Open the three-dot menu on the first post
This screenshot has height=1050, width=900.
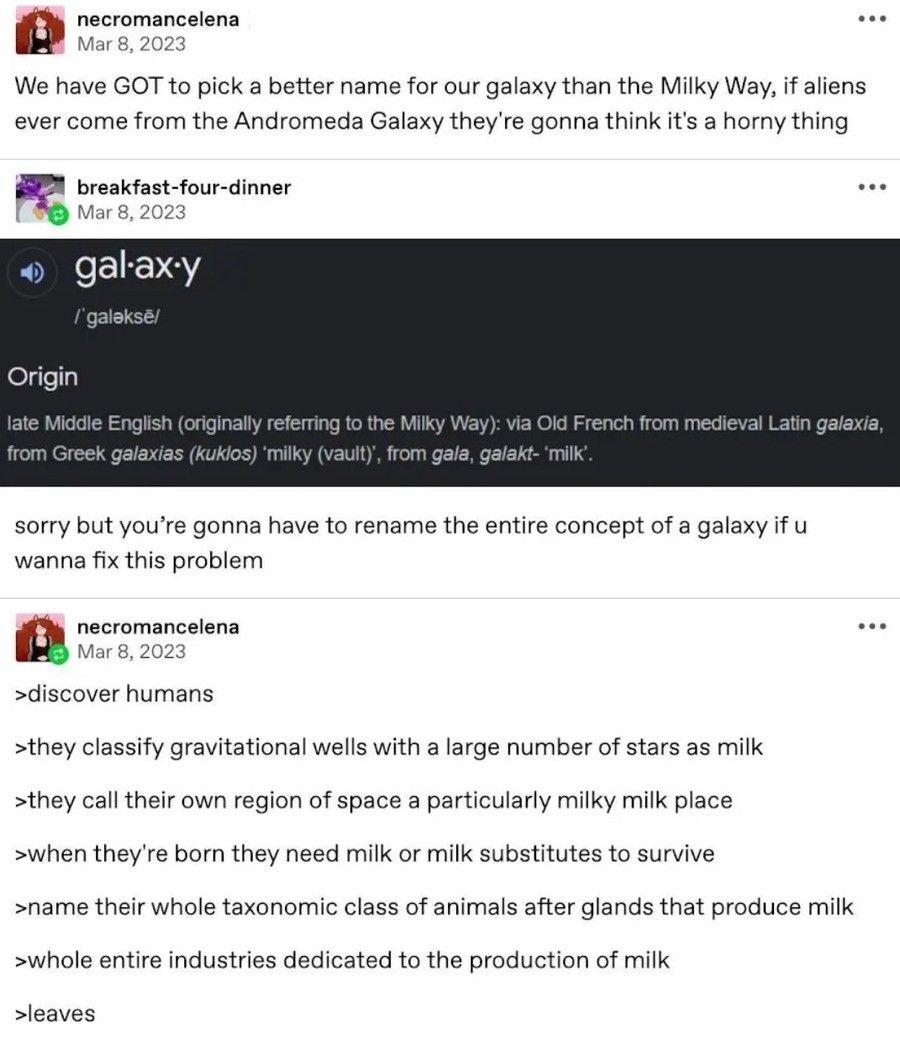pos(872,19)
